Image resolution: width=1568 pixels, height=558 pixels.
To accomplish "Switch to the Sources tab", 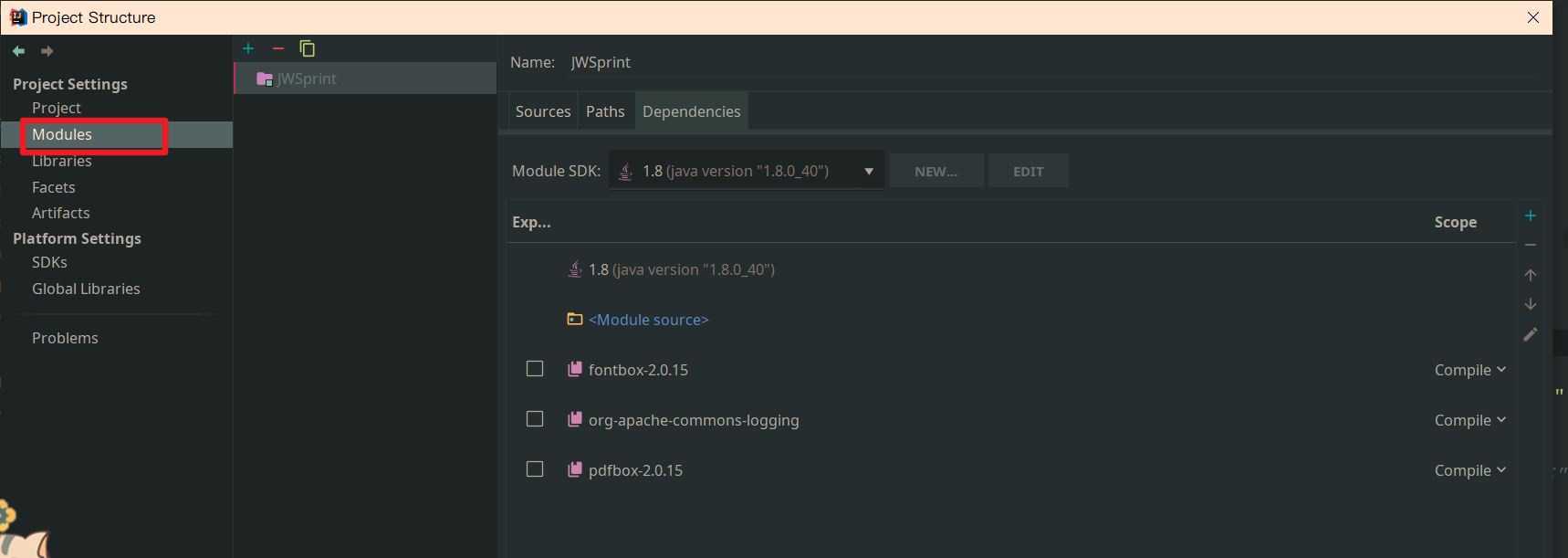I will click(x=543, y=111).
